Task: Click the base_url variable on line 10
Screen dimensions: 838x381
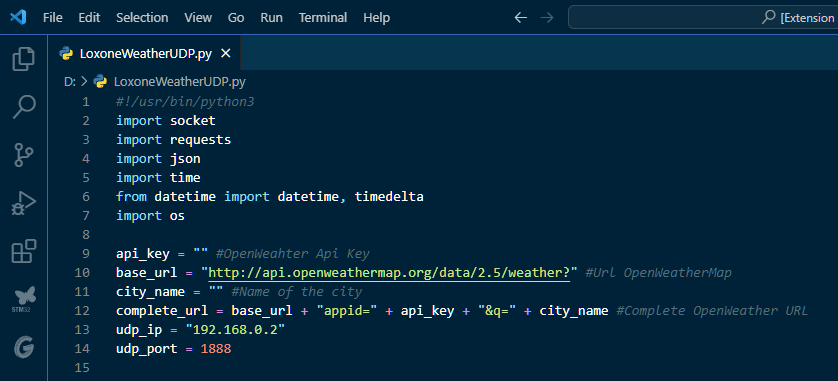Action: click(x=146, y=273)
